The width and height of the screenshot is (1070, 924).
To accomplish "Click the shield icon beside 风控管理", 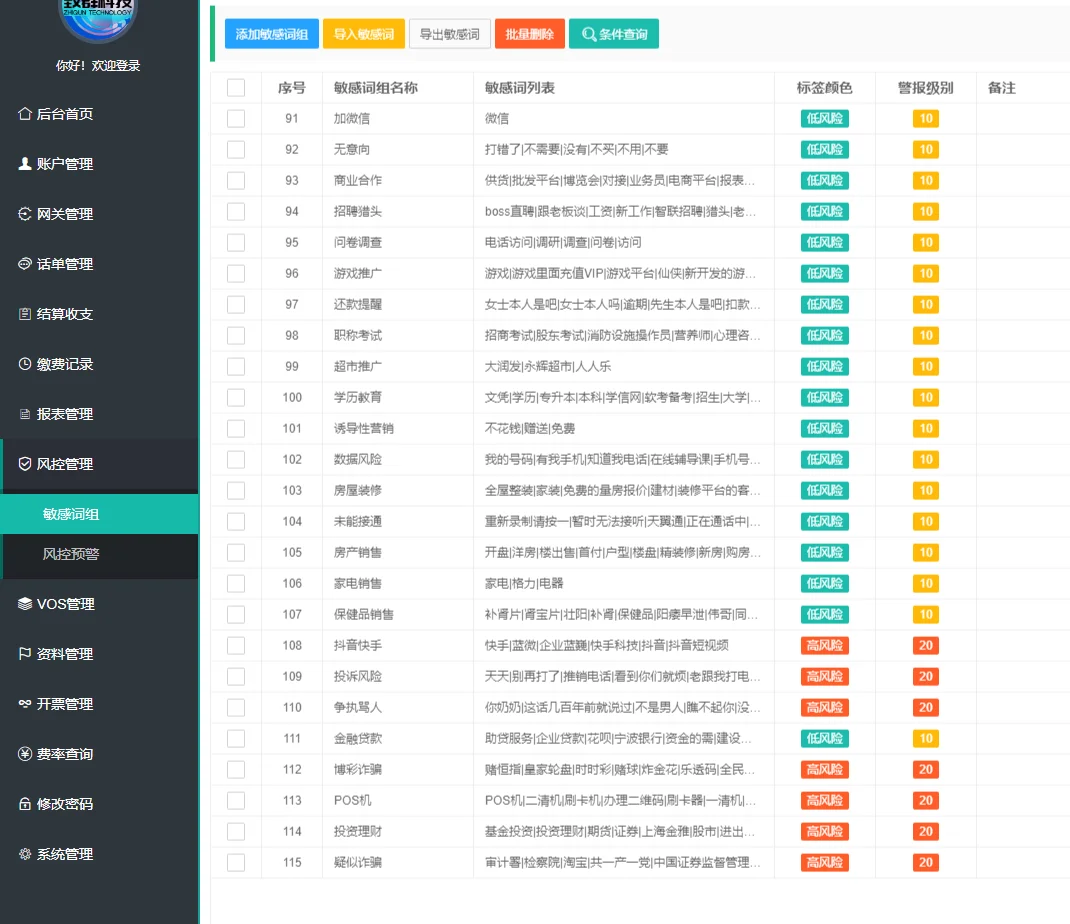I will [x=25, y=464].
